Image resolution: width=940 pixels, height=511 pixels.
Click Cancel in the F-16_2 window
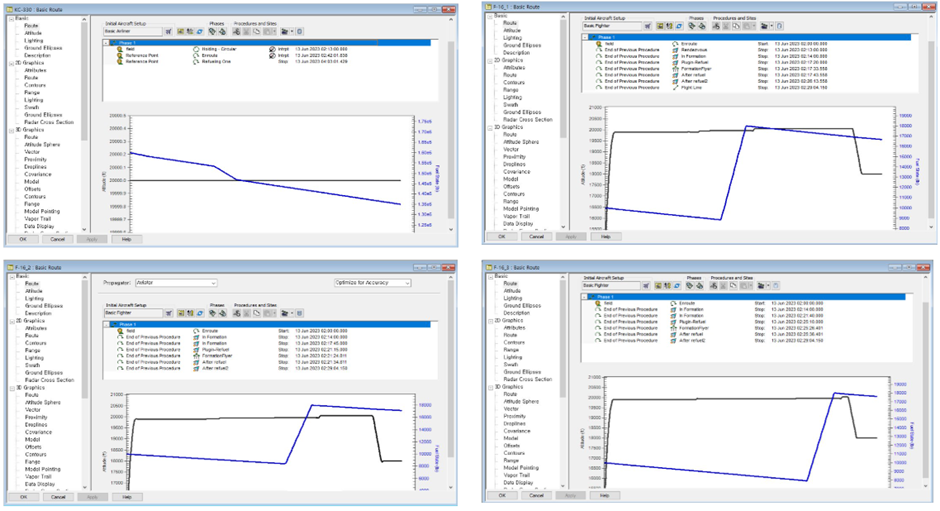tap(58, 497)
